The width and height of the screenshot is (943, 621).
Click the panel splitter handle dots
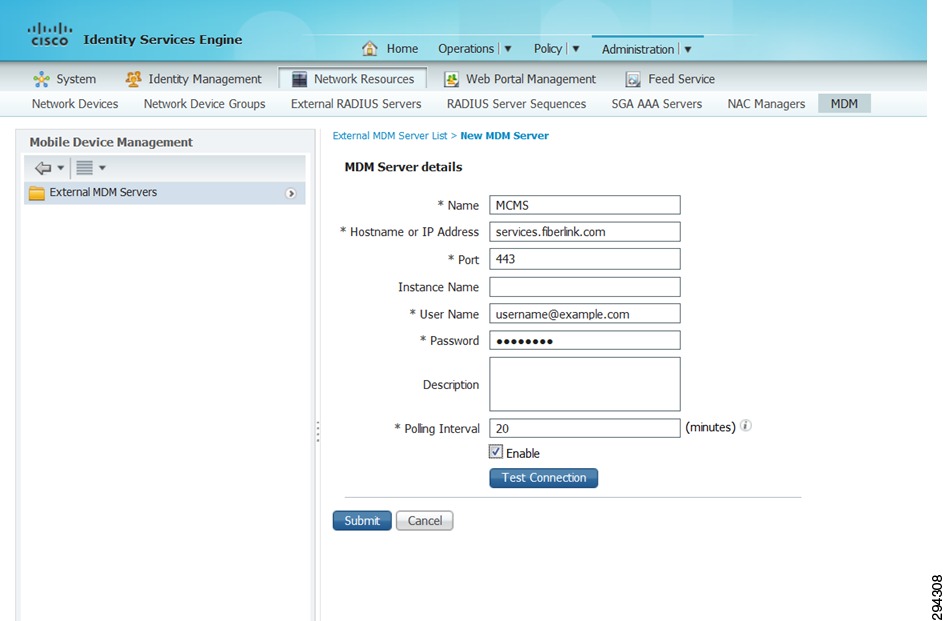pos(318,432)
